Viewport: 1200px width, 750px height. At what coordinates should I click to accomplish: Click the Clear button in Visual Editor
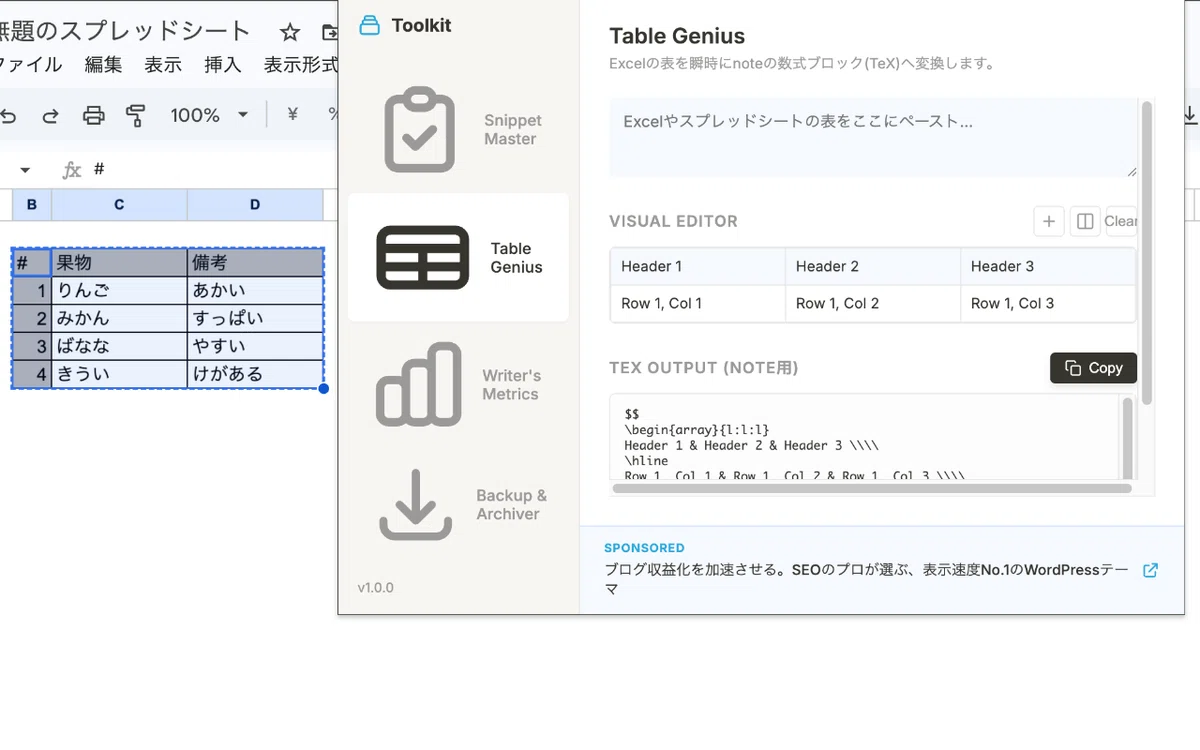pos(1121,222)
